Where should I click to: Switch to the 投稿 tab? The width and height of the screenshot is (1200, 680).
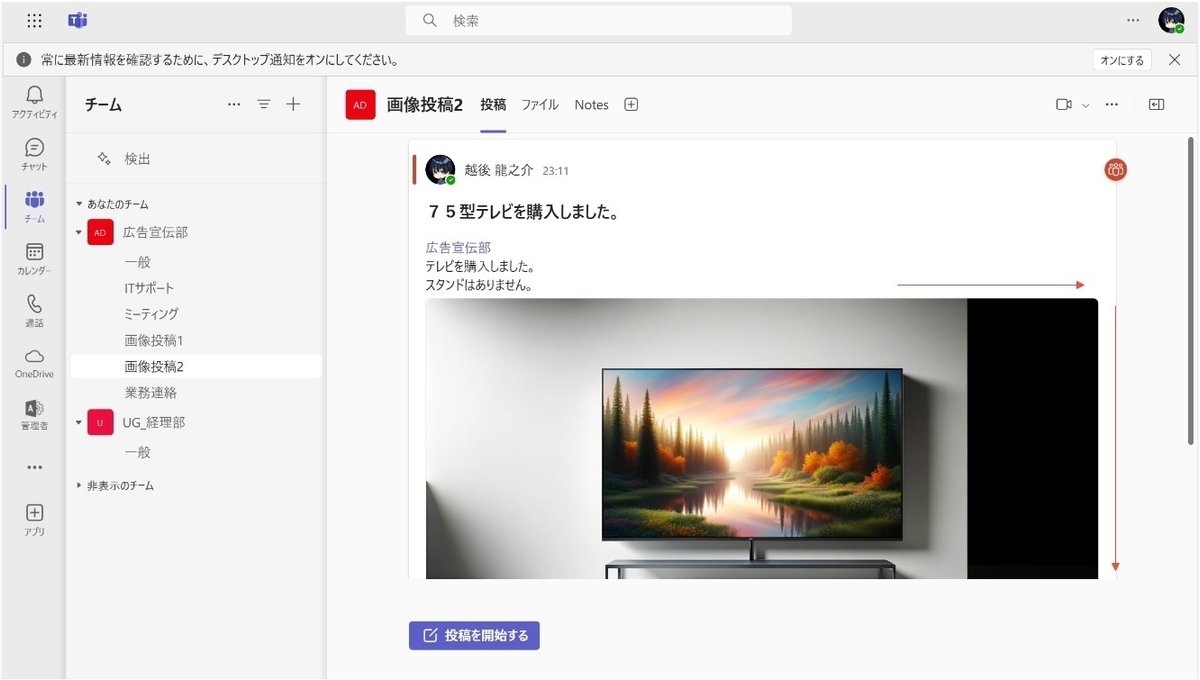tap(493, 104)
